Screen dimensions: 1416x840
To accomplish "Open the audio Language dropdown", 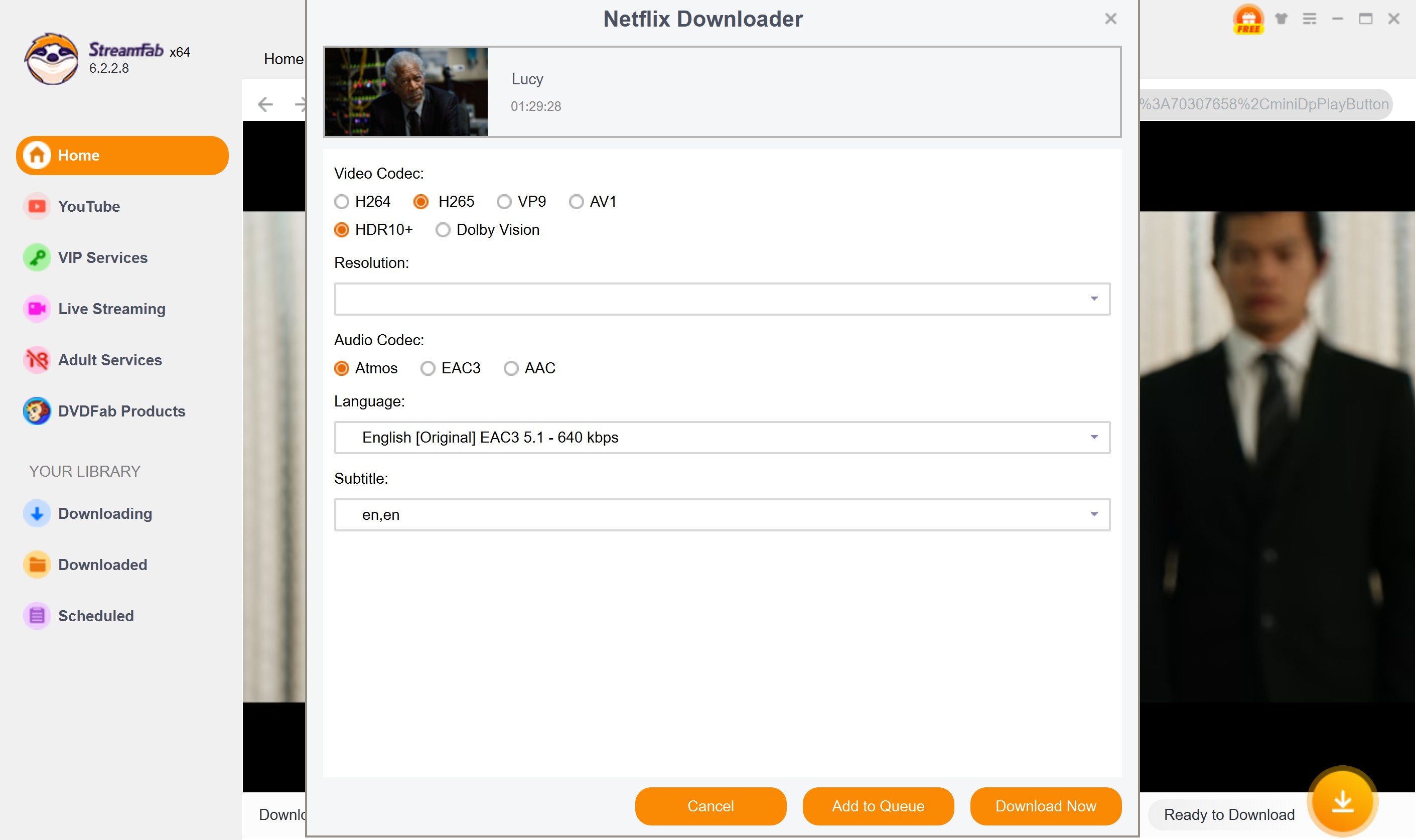I will click(x=722, y=438).
